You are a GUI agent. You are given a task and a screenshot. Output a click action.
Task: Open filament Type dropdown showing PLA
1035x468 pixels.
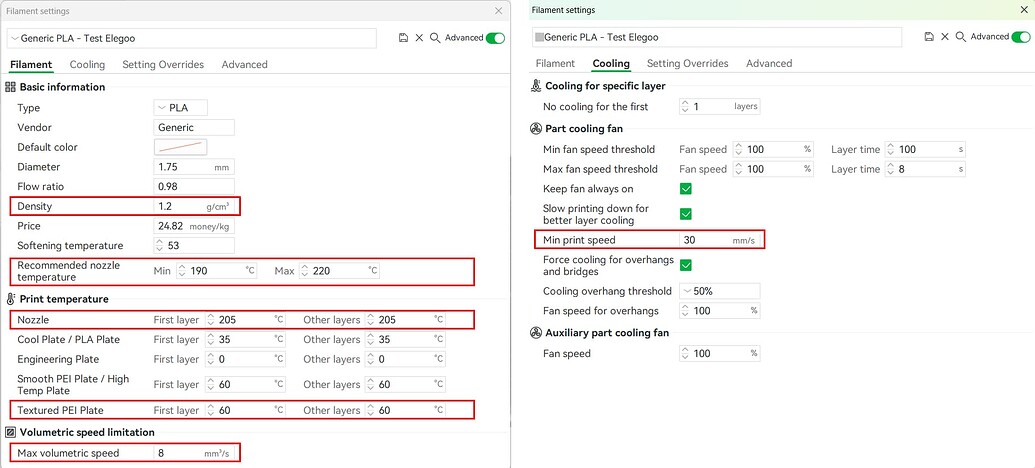[x=181, y=108]
